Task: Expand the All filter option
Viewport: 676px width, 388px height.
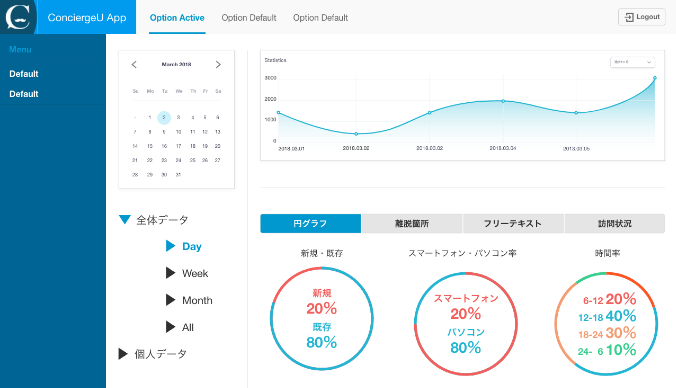Action: point(171,327)
